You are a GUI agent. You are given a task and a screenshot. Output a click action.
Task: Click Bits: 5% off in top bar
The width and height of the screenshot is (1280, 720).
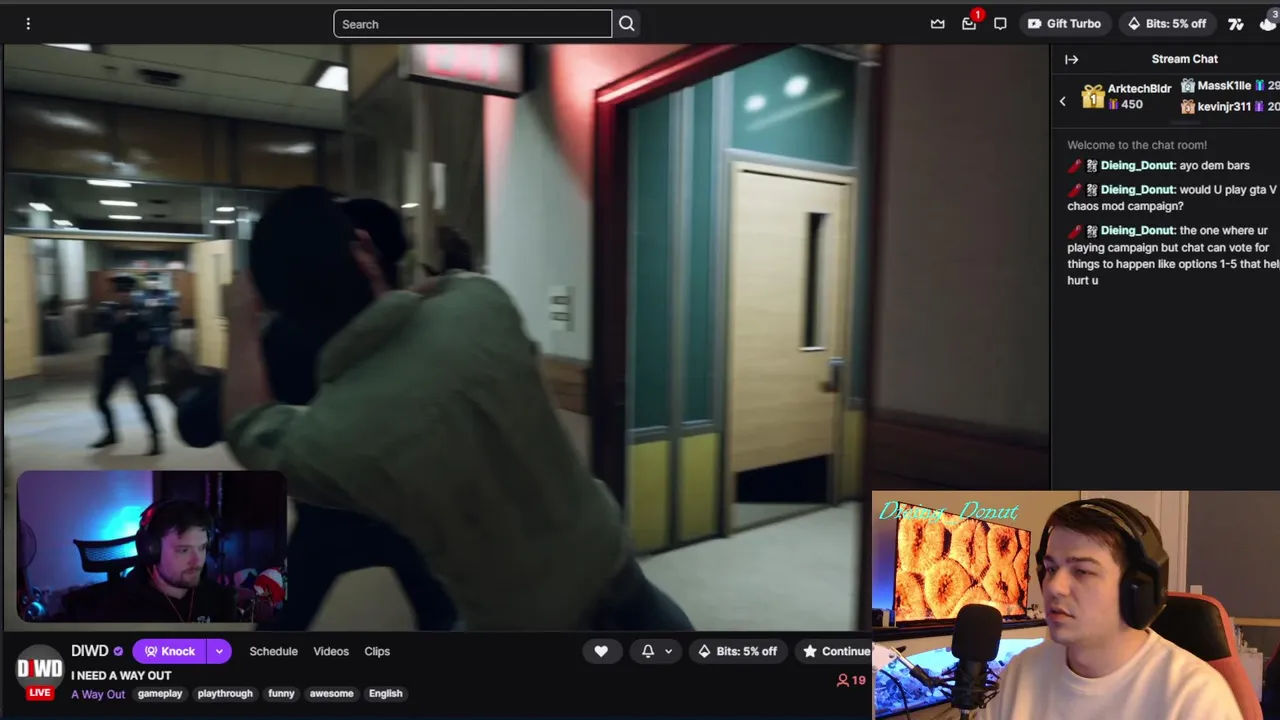1166,24
